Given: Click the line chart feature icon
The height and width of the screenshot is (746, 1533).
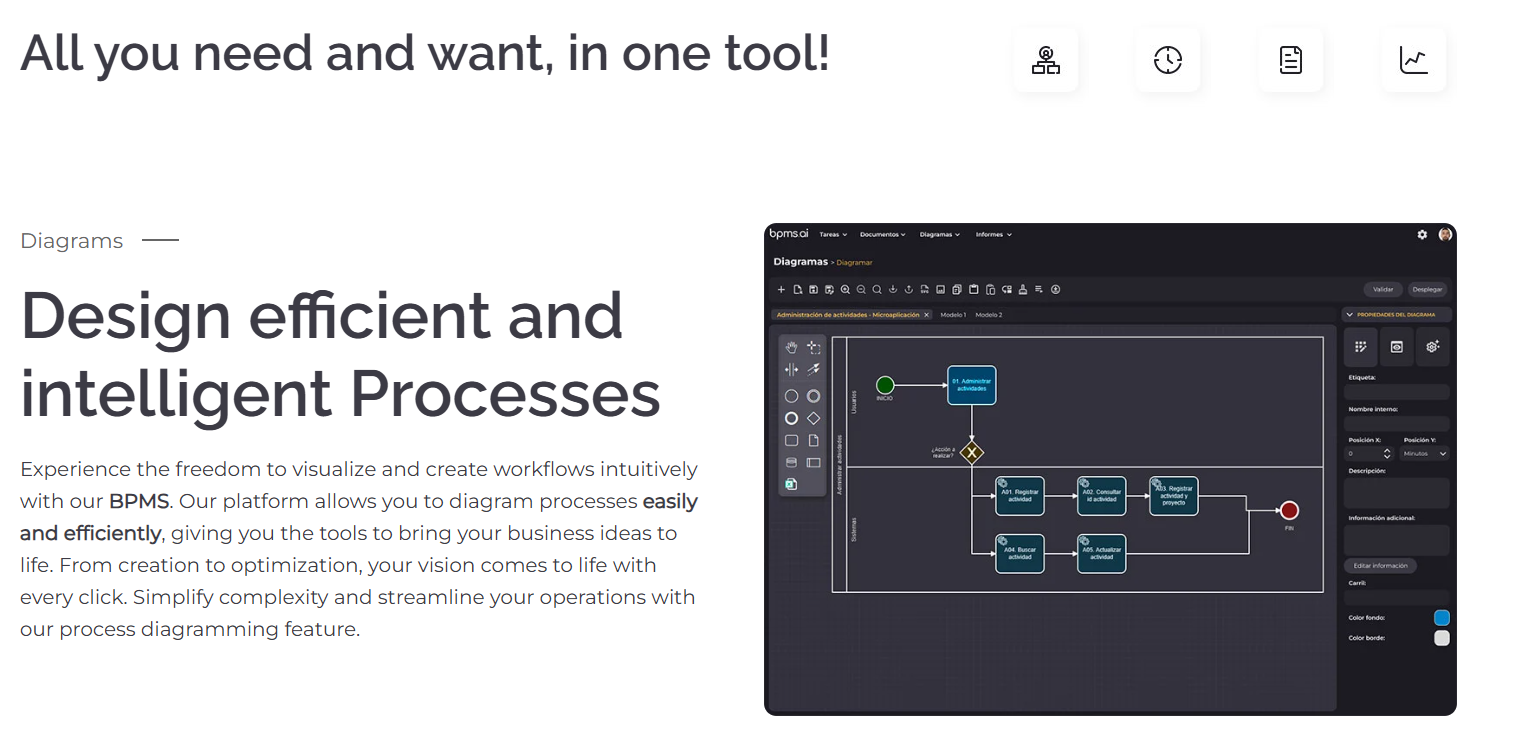Looking at the screenshot, I should click(1414, 60).
